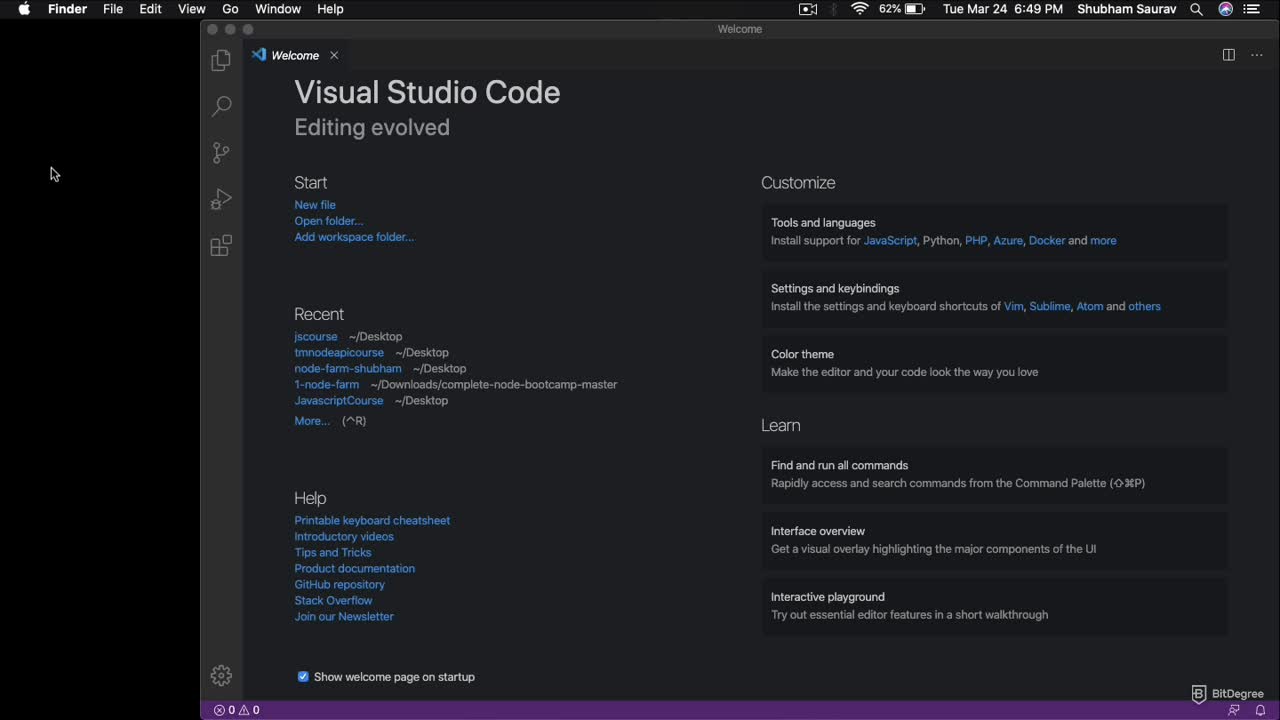Open Spotlight search in the menu bar
Screen dimensions: 1280x720
(1196, 9)
